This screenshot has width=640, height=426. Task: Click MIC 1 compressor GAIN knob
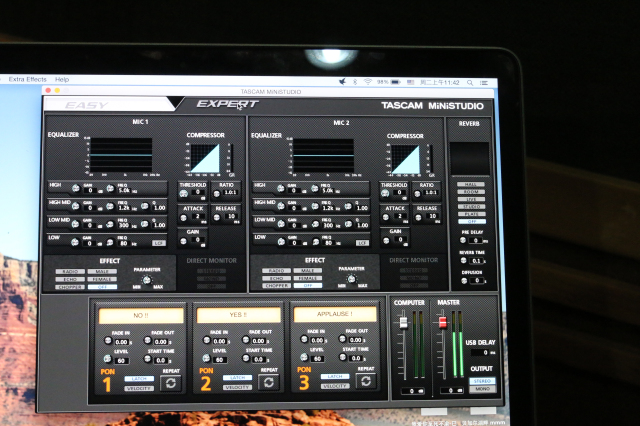coord(184,241)
